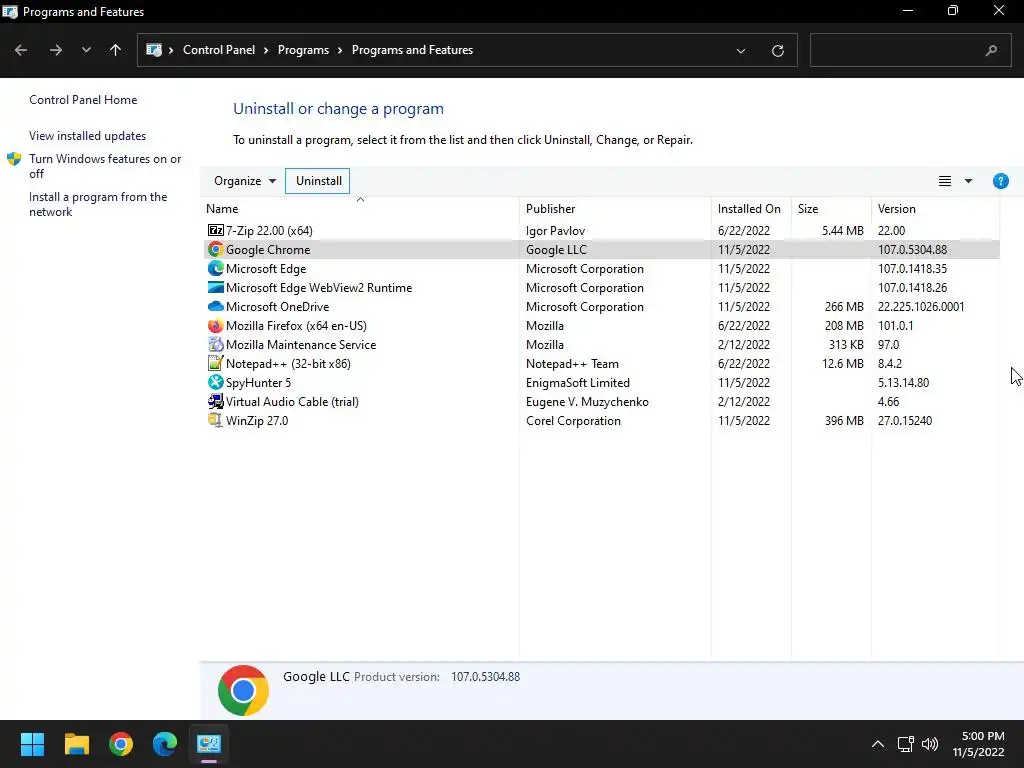The height and width of the screenshot is (768, 1024).
Task: Click the taskbar clock and date
Action: (978, 744)
